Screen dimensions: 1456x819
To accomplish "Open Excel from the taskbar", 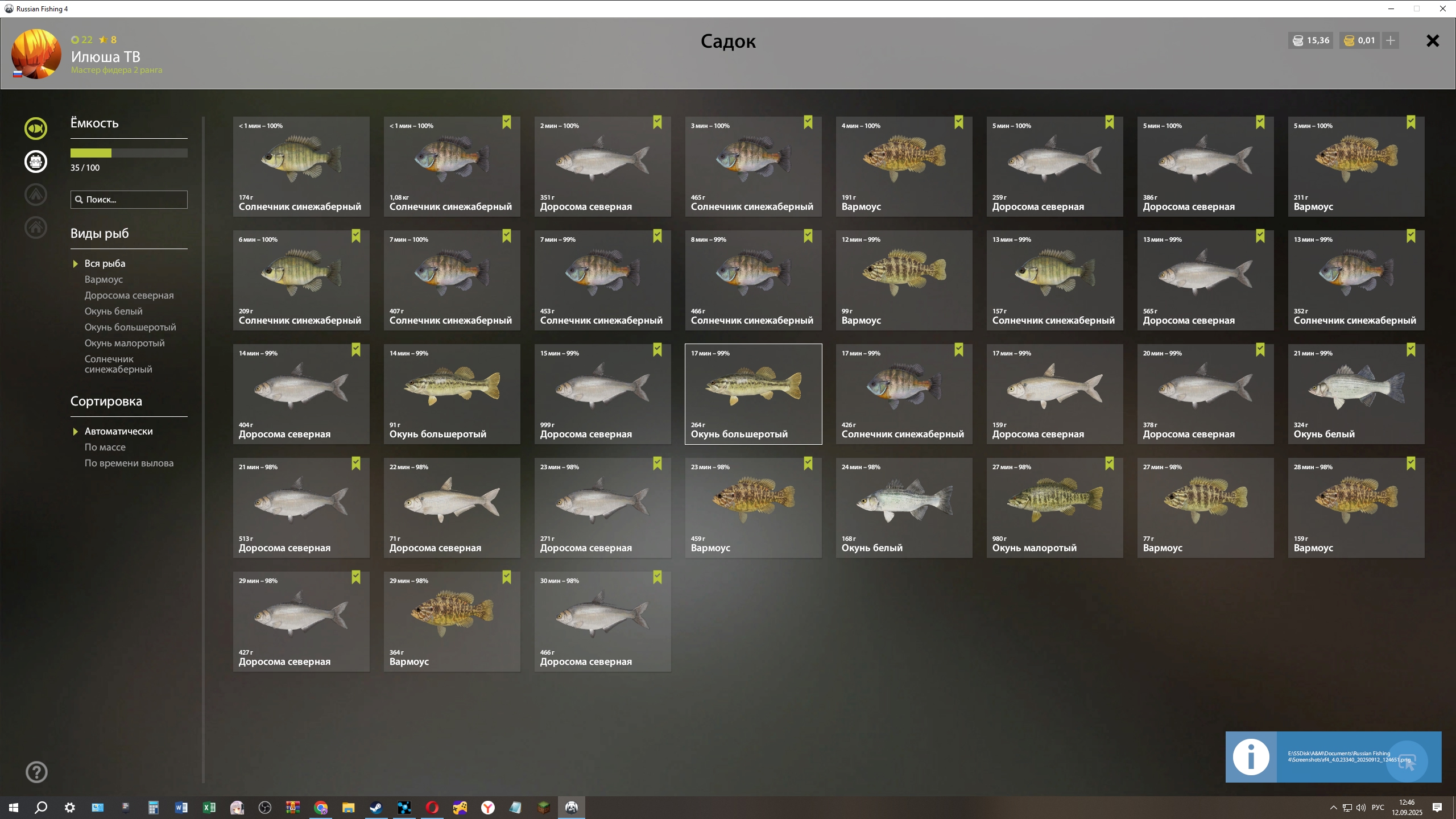I will (x=209, y=808).
